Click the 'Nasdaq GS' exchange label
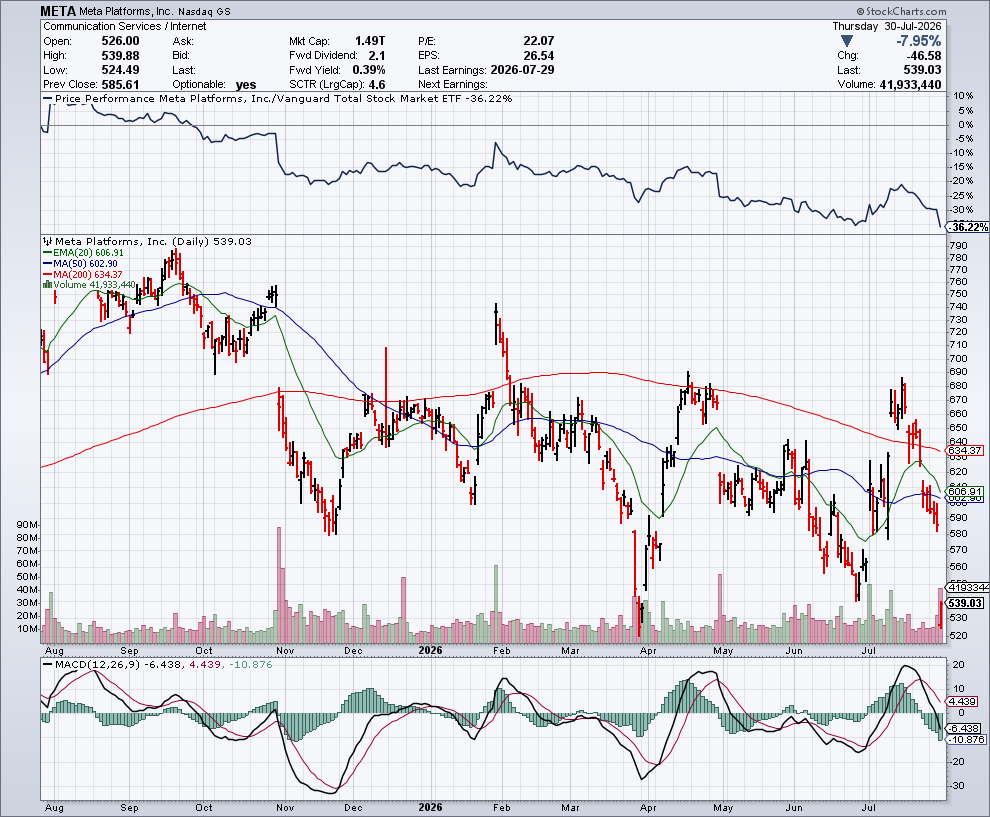This screenshot has width=990, height=817. pos(204,12)
